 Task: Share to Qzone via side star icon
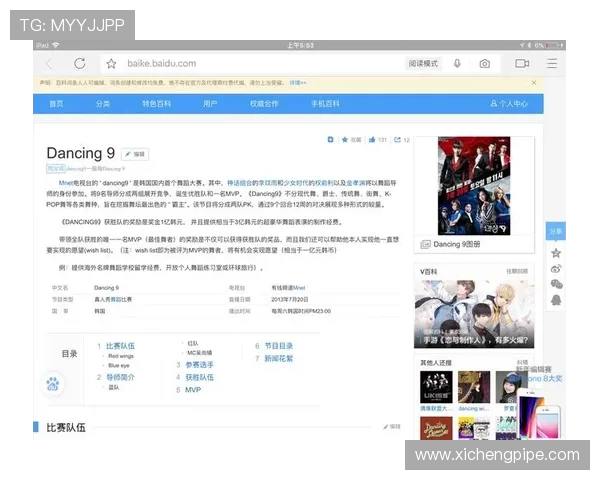click(x=556, y=253)
